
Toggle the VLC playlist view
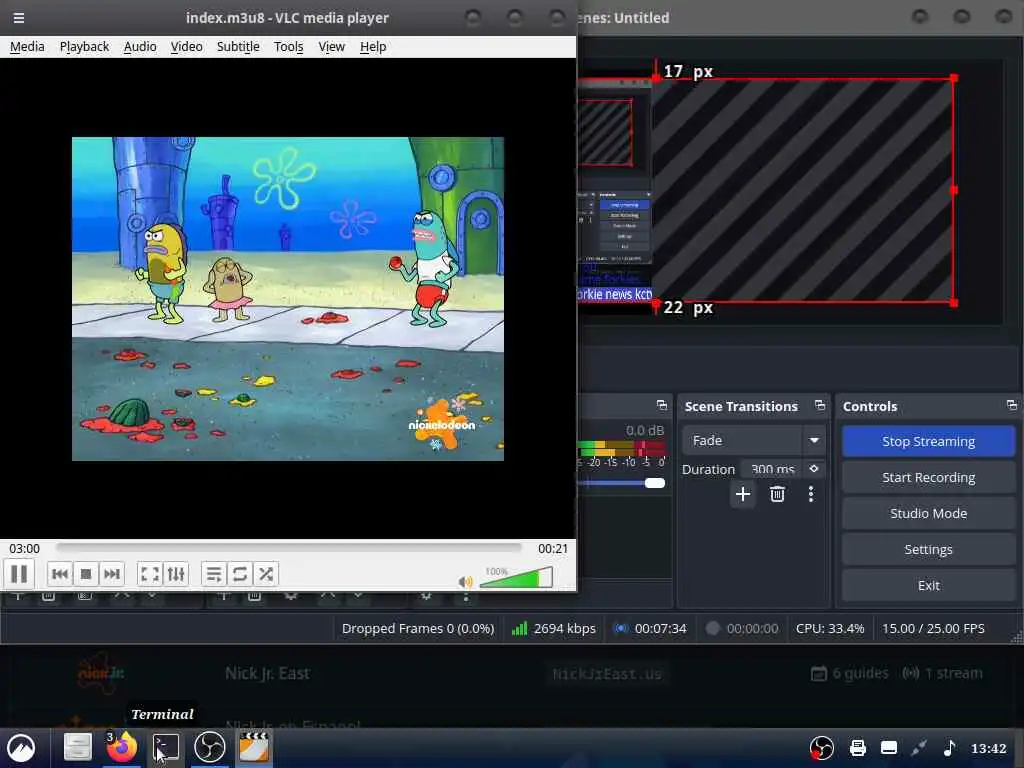click(x=214, y=574)
